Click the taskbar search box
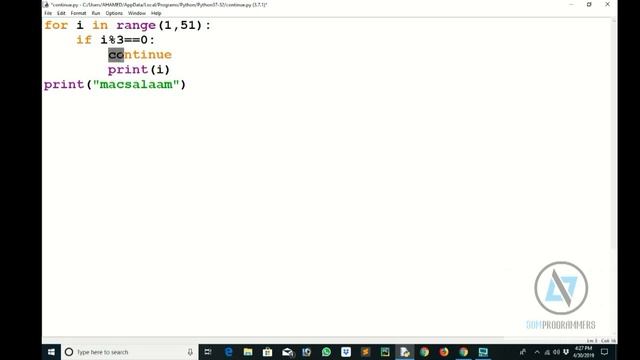The image size is (640, 360). 129,352
